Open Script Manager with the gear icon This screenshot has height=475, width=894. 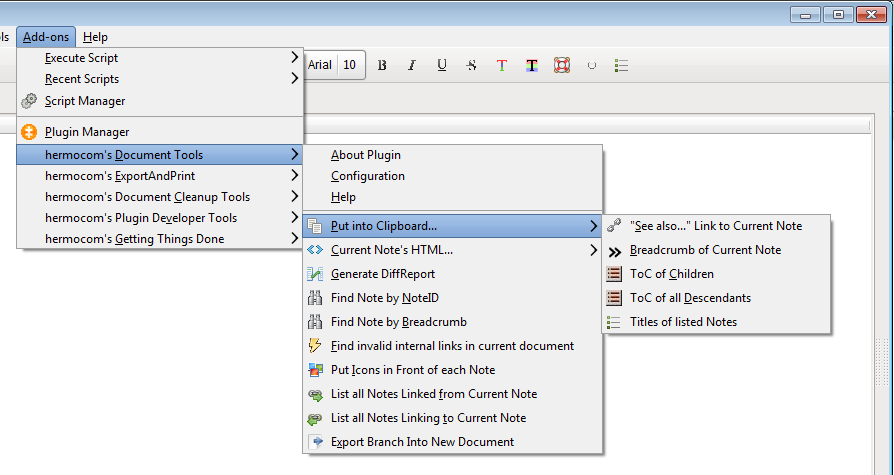coord(29,101)
